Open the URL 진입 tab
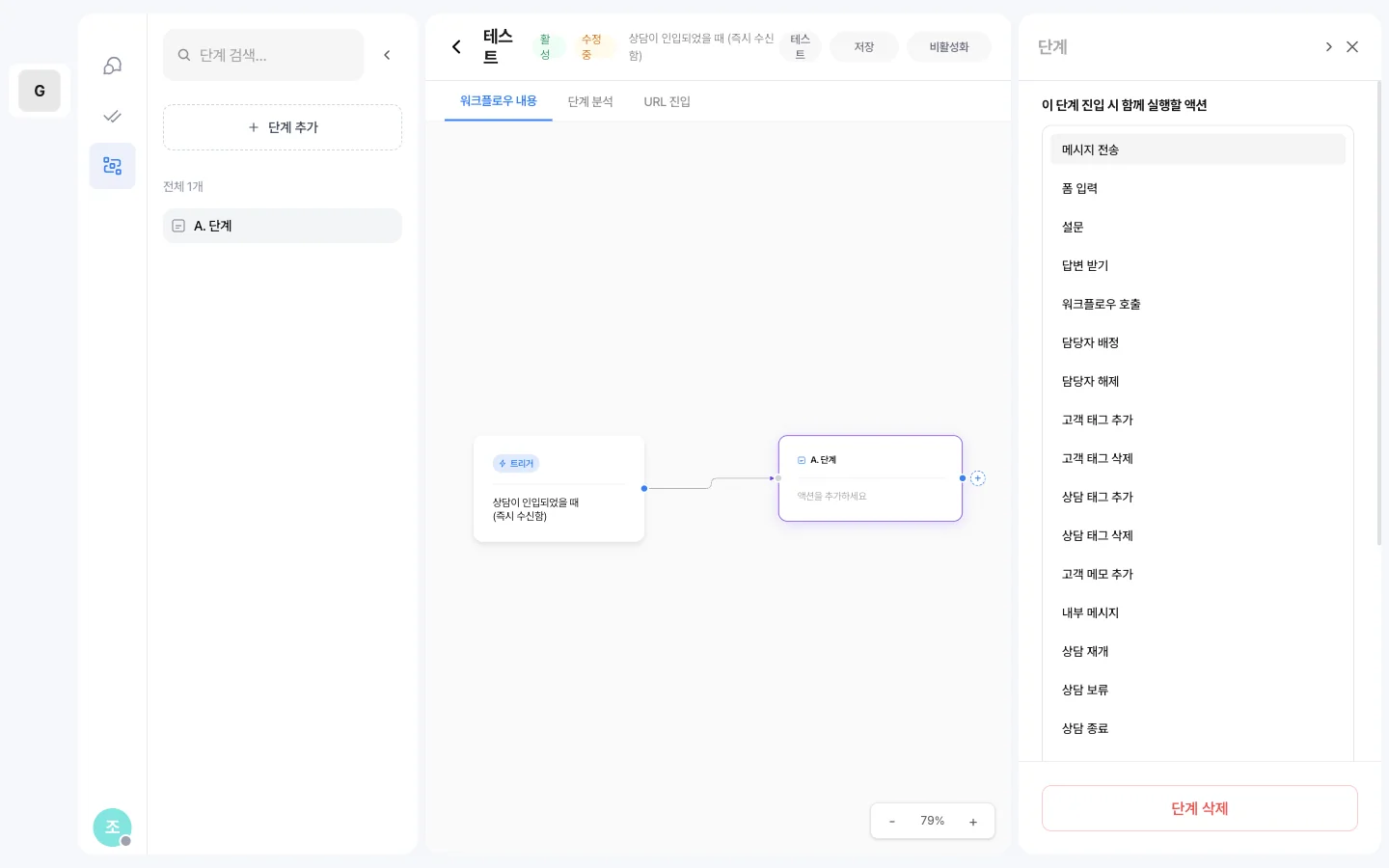The height and width of the screenshot is (868, 1389). coord(667,101)
